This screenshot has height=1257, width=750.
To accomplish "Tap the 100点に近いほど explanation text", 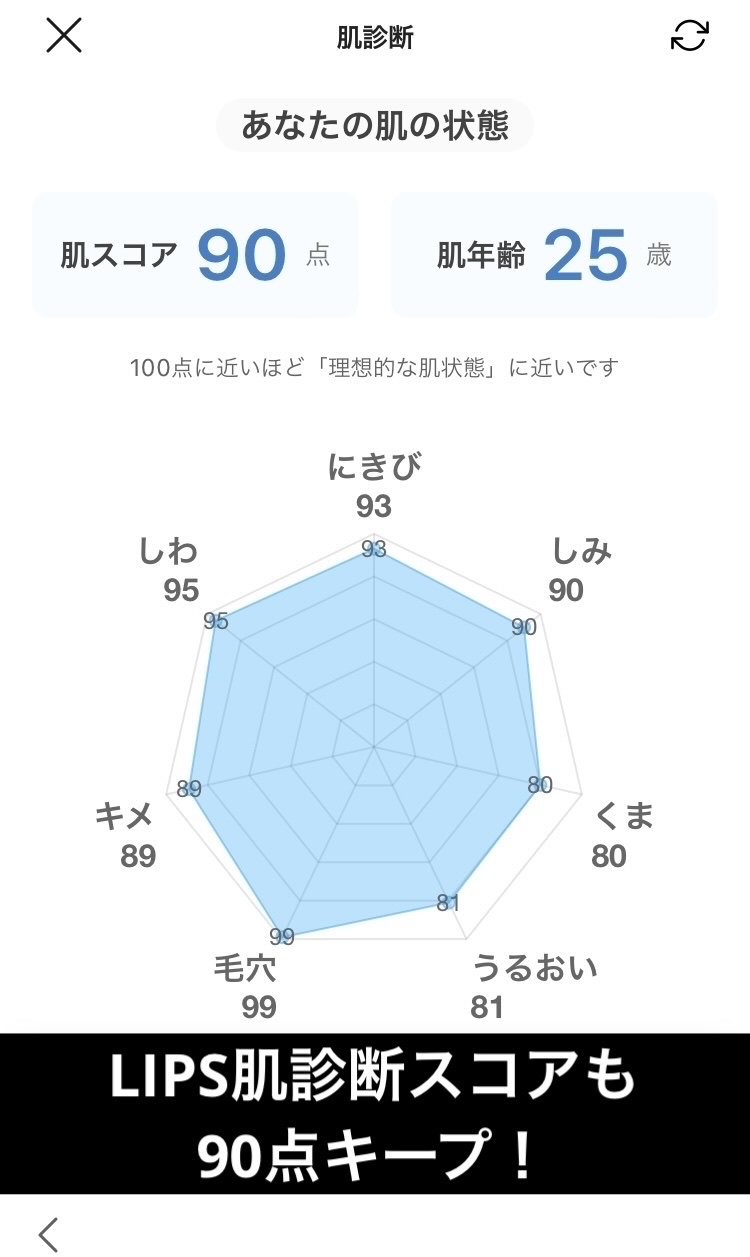I will (375, 367).
